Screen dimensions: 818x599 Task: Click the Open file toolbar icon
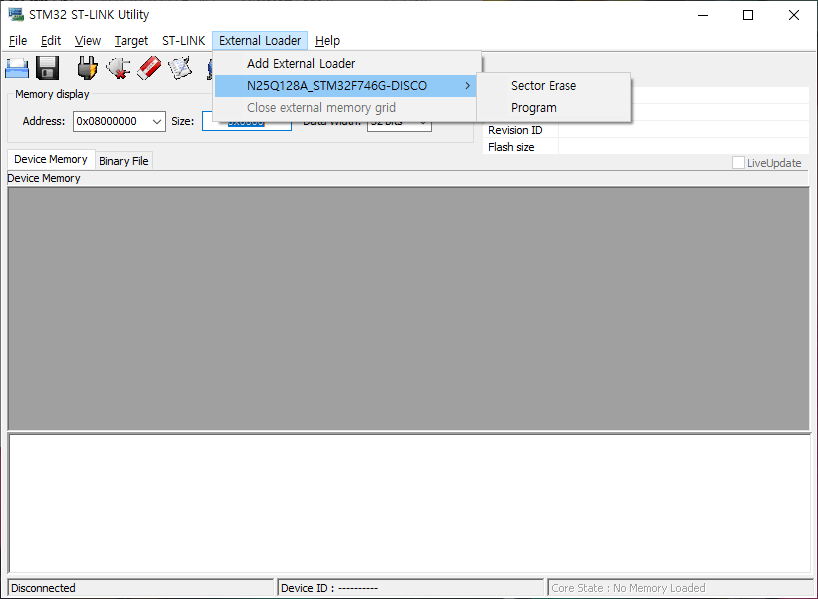click(17, 68)
